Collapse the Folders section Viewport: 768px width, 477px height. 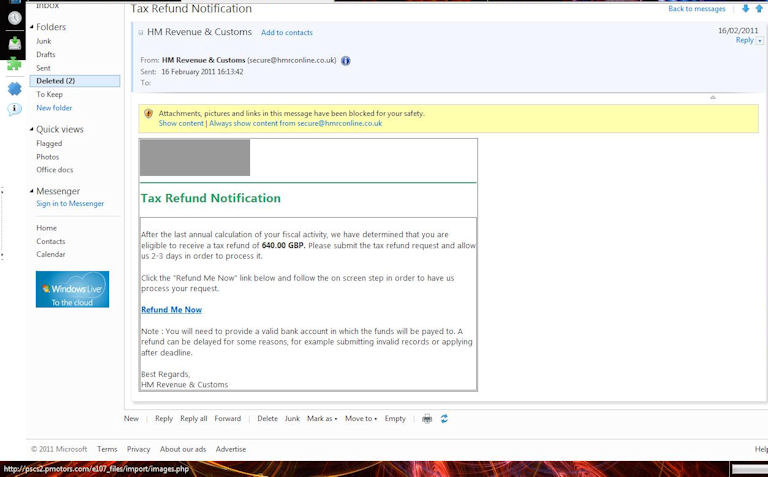tap(31, 27)
